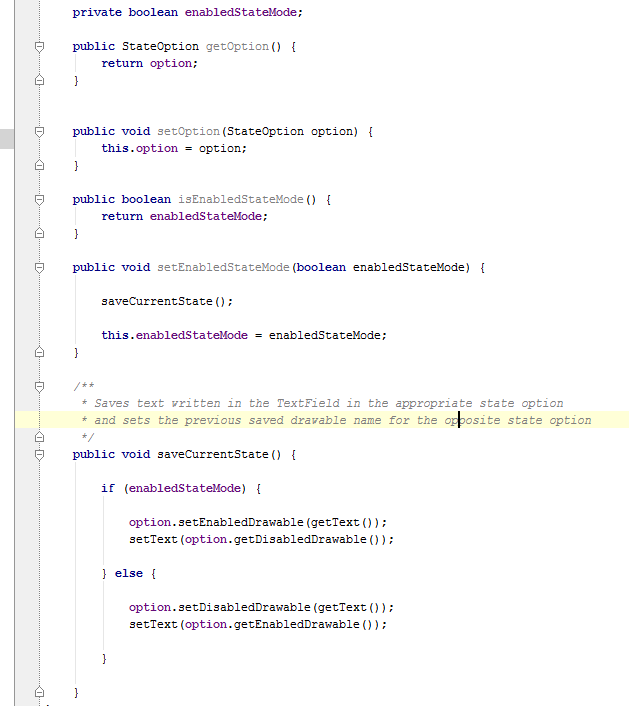629x706 pixels.
Task: Click 'public void saveCurrentState()' declaration name
Action: pyautogui.click(x=213, y=454)
